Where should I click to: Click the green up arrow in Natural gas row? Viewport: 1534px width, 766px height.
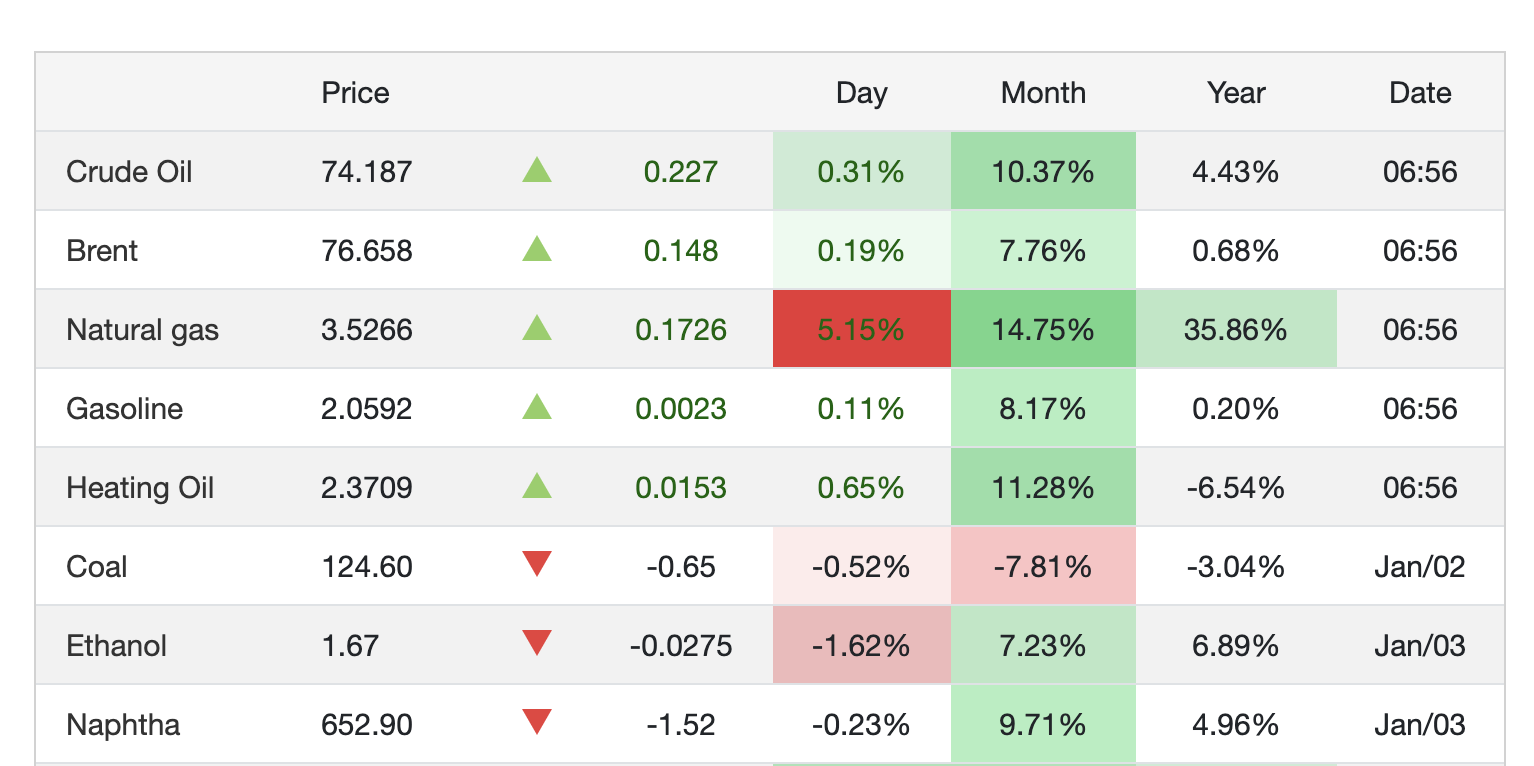pos(537,328)
